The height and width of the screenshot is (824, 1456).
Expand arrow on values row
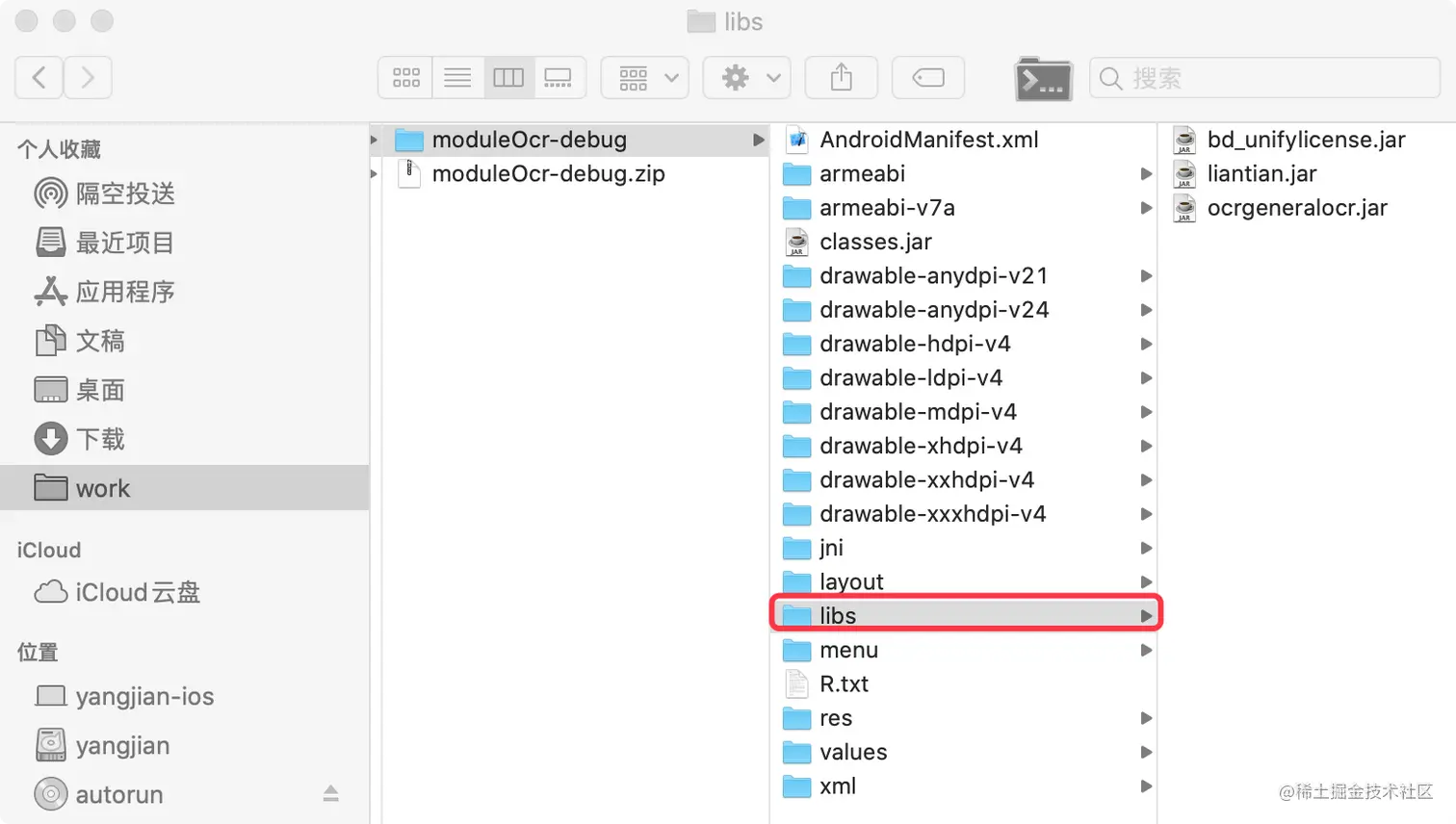(1146, 752)
